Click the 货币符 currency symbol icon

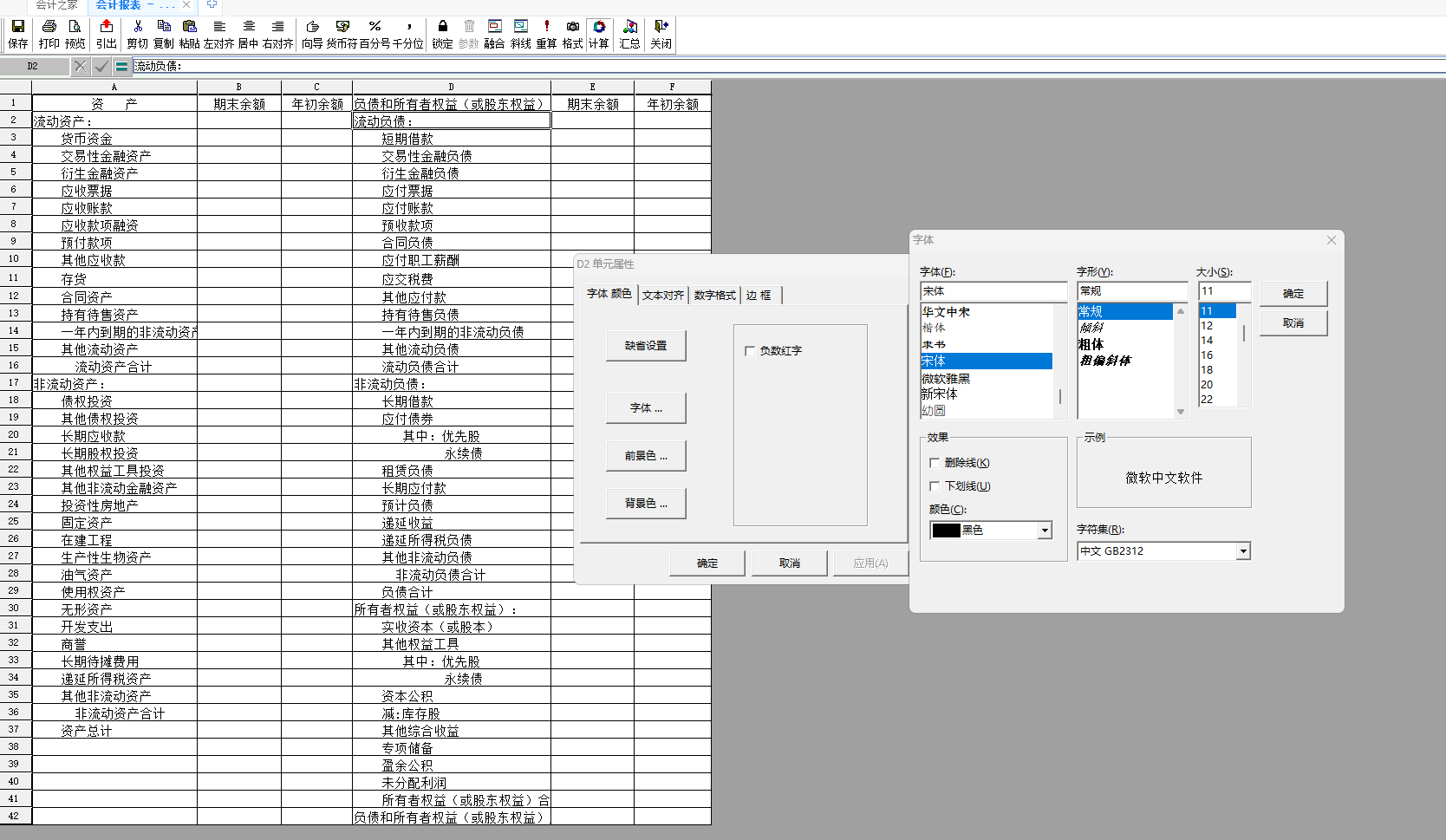[x=342, y=34]
